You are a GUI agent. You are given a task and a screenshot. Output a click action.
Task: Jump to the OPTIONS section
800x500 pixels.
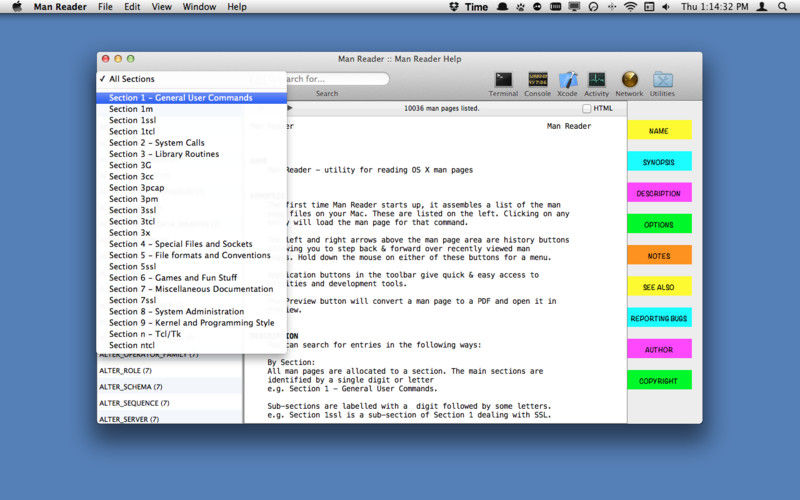[659, 224]
